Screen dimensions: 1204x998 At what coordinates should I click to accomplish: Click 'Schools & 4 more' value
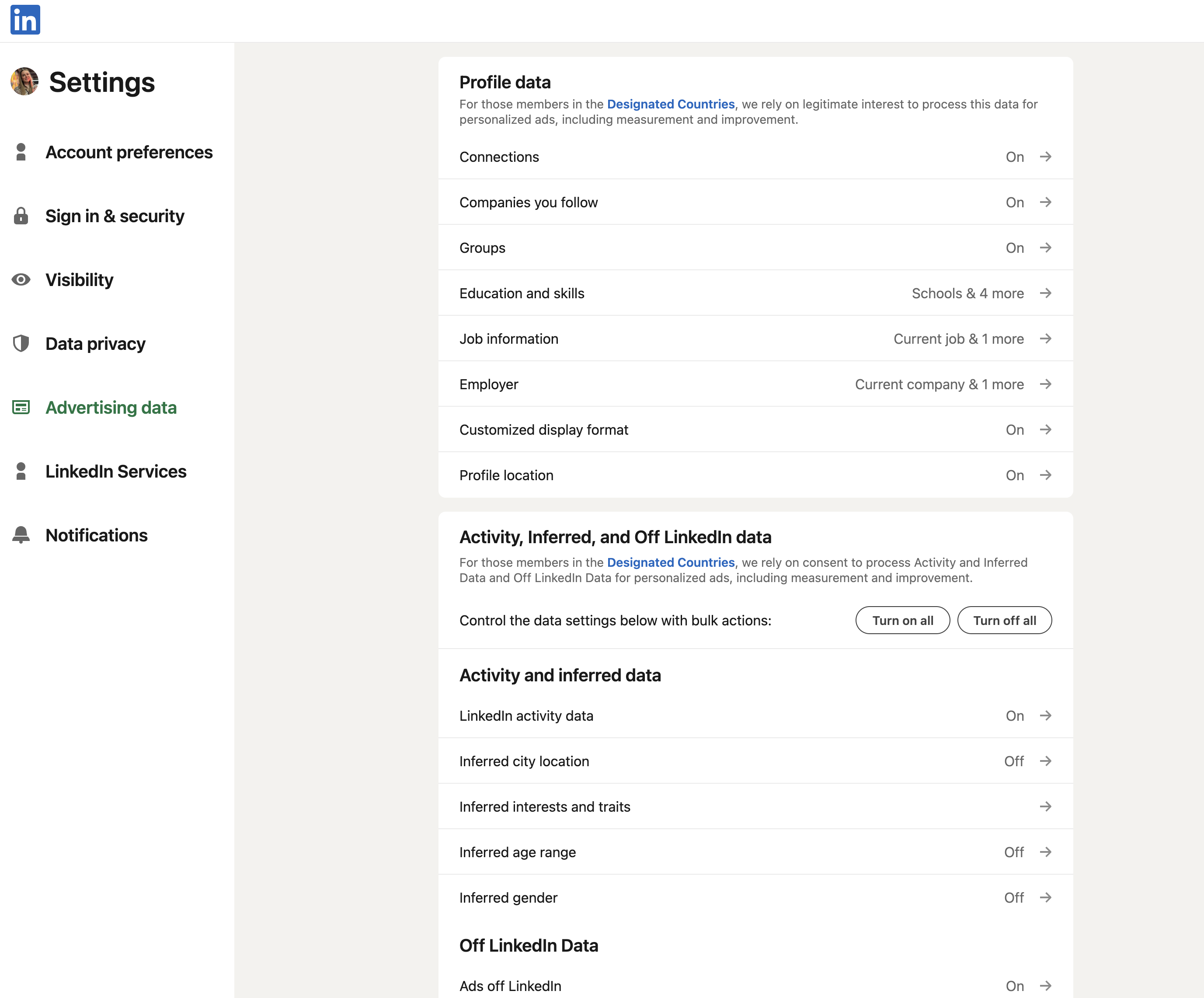(x=968, y=293)
